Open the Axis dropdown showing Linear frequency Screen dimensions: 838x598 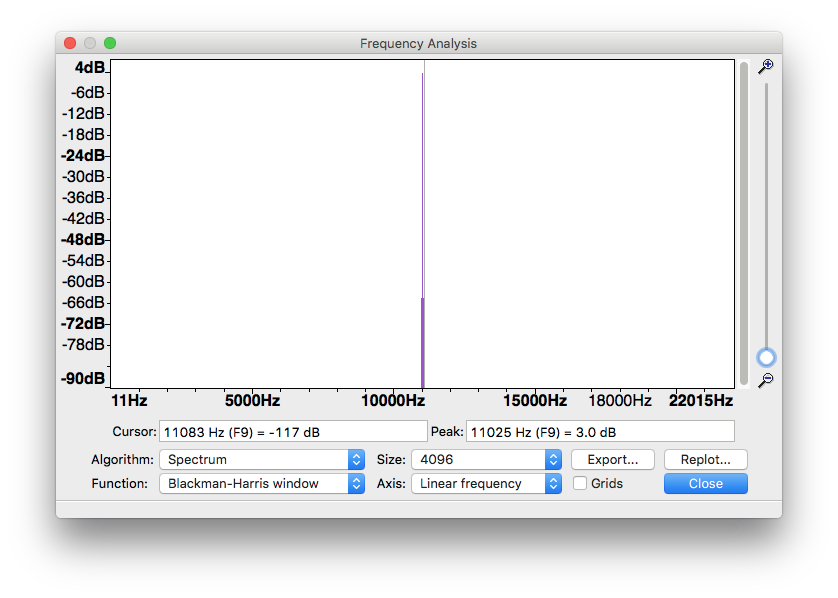pos(486,484)
